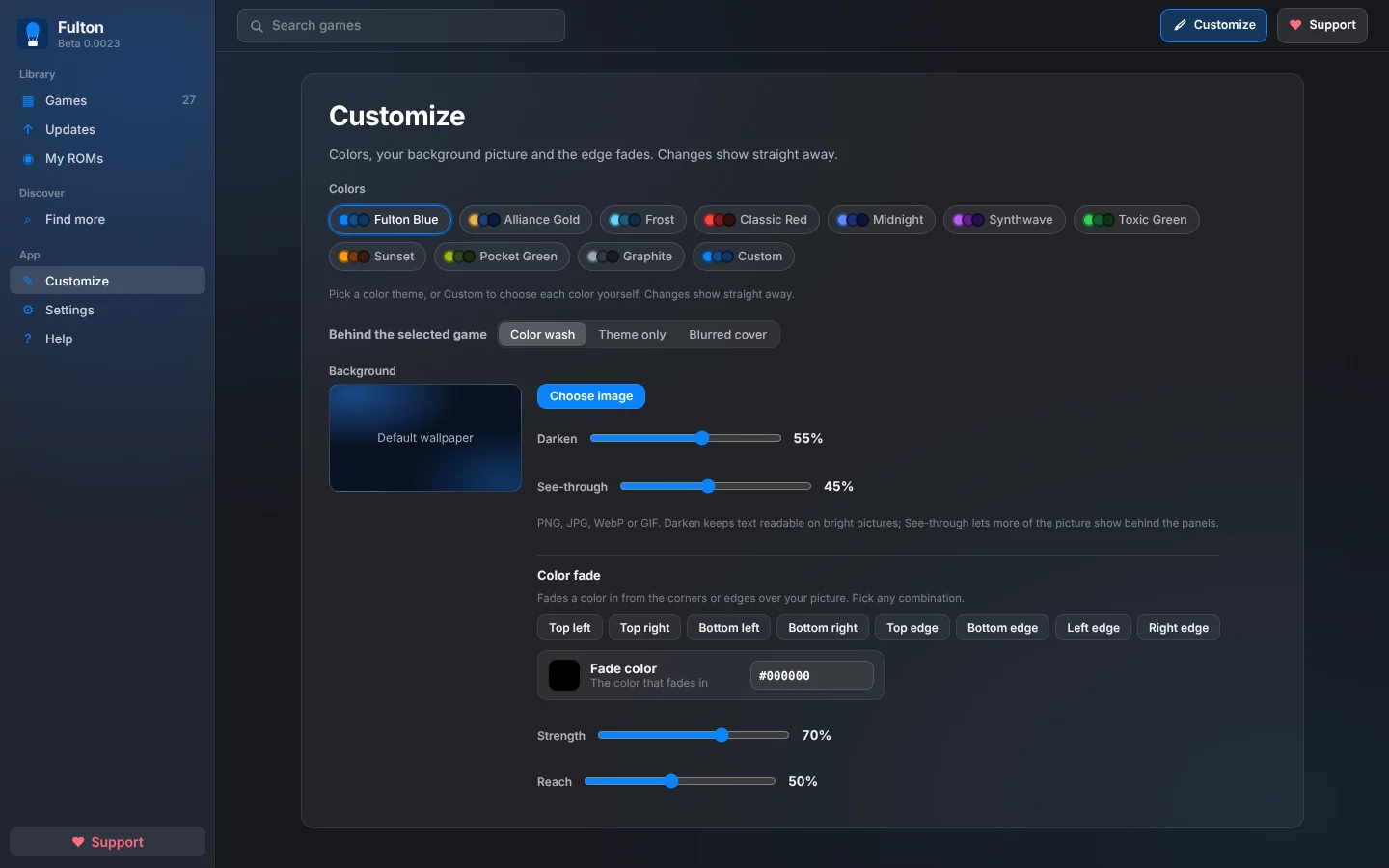Toggle the Top edge fade
The height and width of the screenshot is (868, 1389).
pyautogui.click(x=912, y=628)
